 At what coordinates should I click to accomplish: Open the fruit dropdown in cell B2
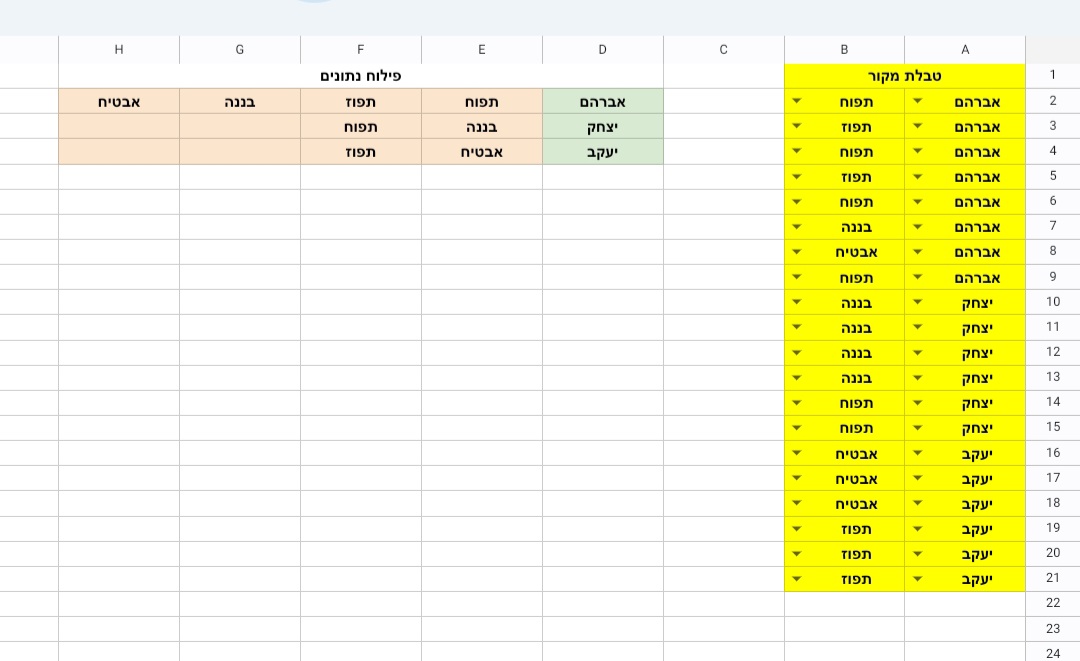tap(796, 101)
